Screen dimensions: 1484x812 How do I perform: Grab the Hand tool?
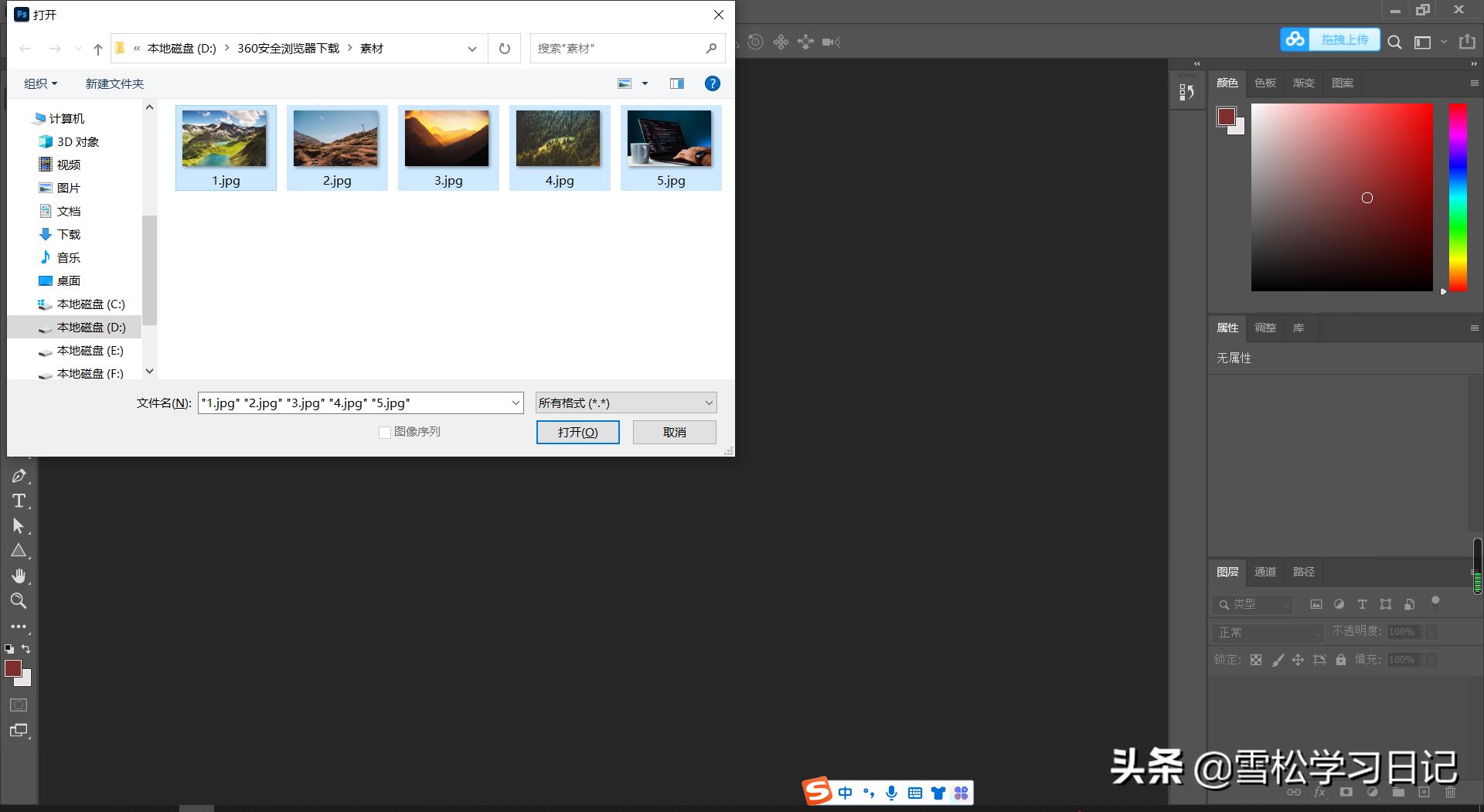pyautogui.click(x=19, y=576)
